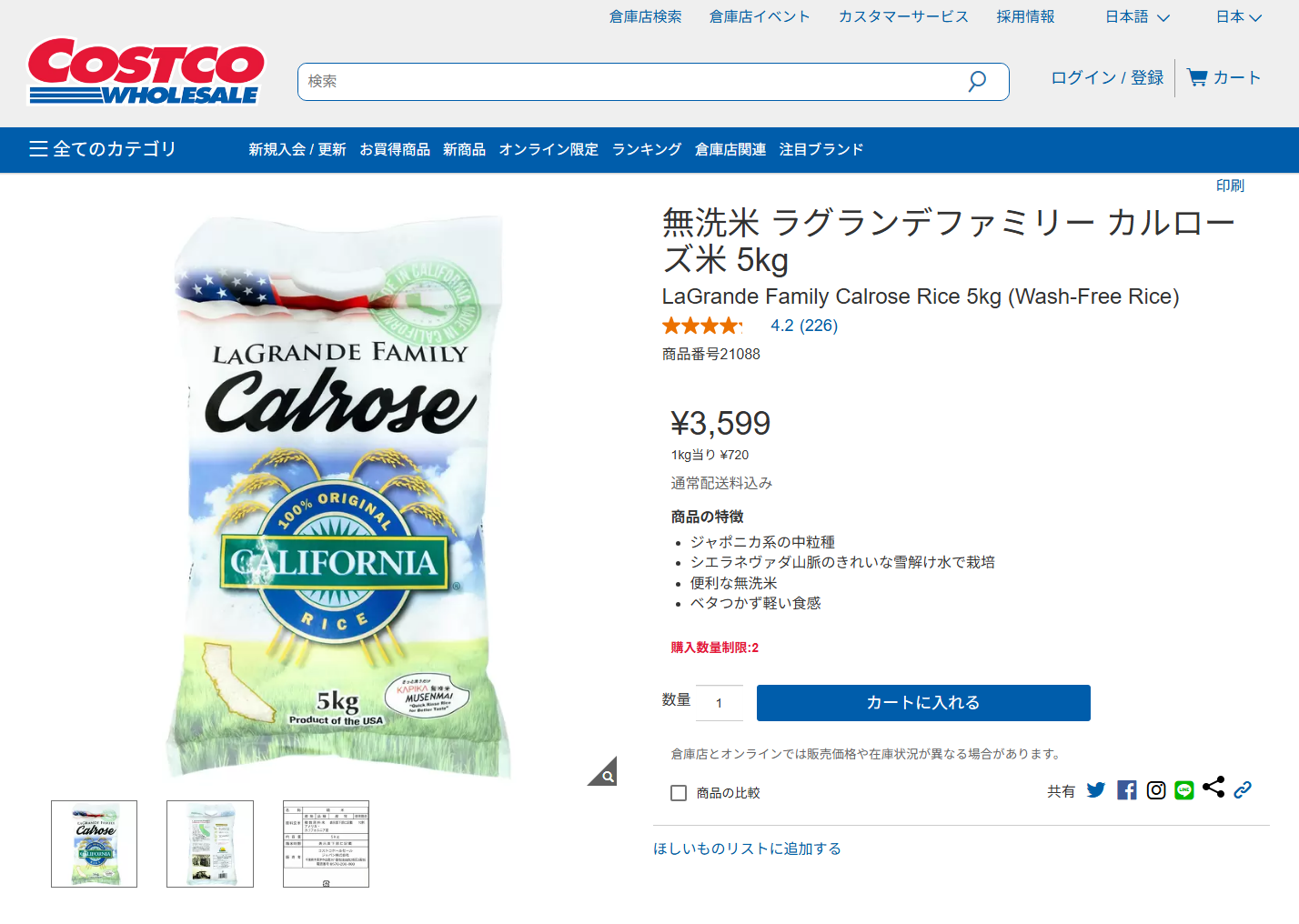Open the 全てのカテゴリ menu

tap(103, 149)
